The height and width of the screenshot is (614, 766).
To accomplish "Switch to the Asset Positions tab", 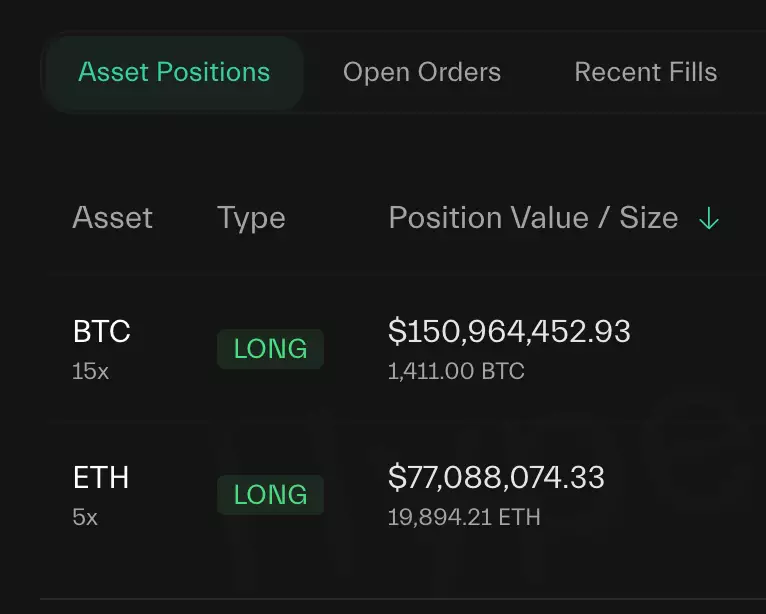I will click(x=174, y=73).
